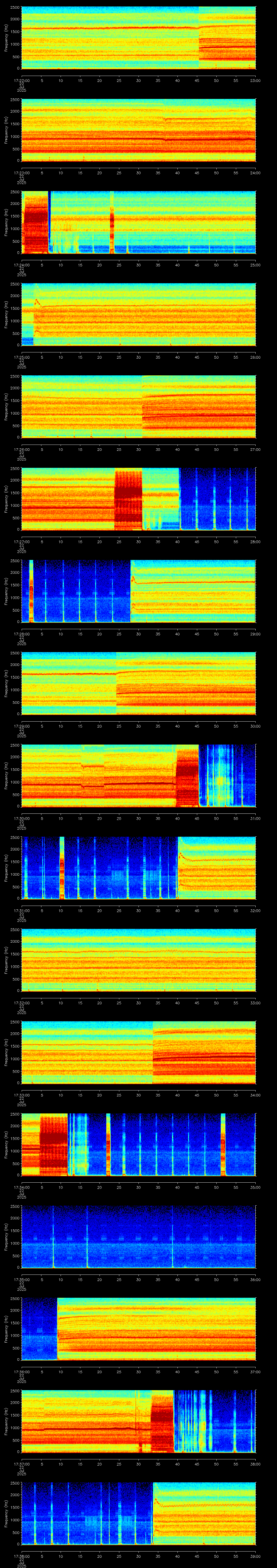Select the spectrogram panel starting at 17:26:00

(x=138, y=407)
